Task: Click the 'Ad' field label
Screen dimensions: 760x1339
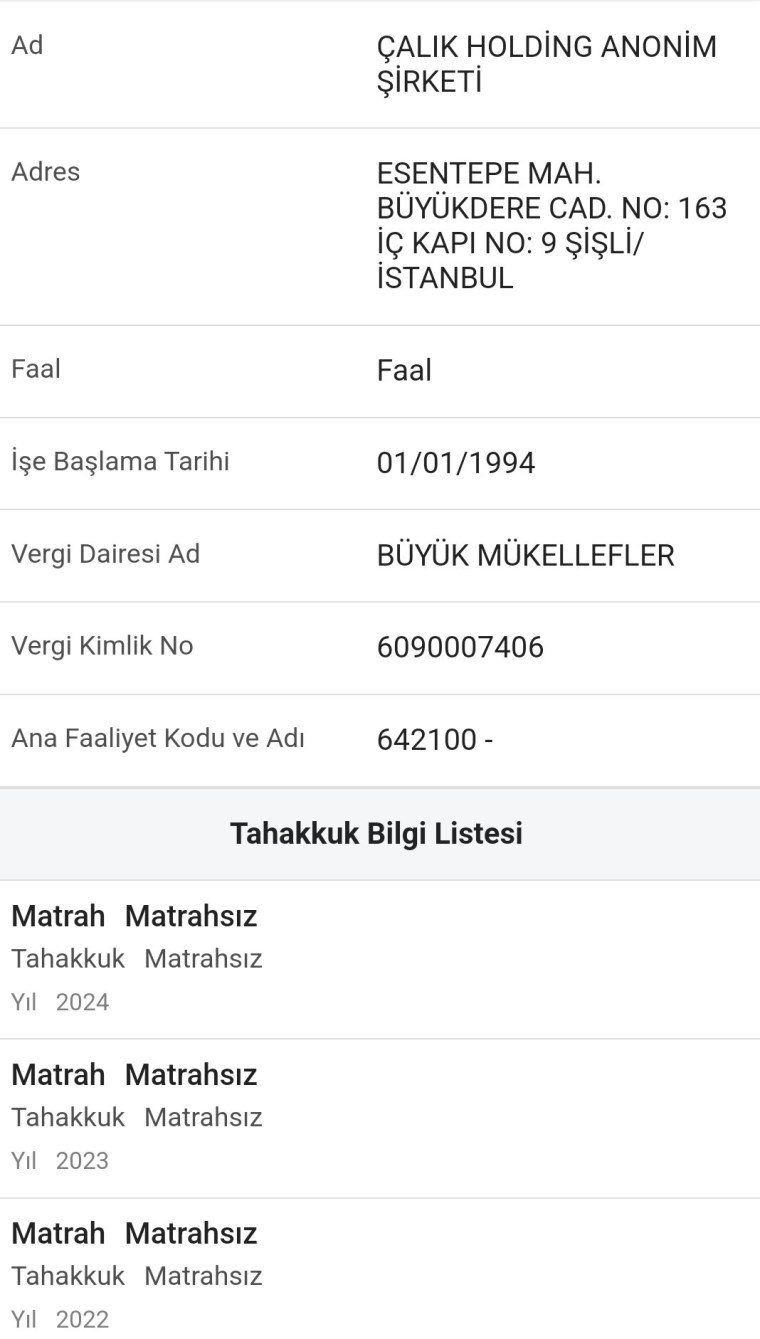Action: coord(27,45)
